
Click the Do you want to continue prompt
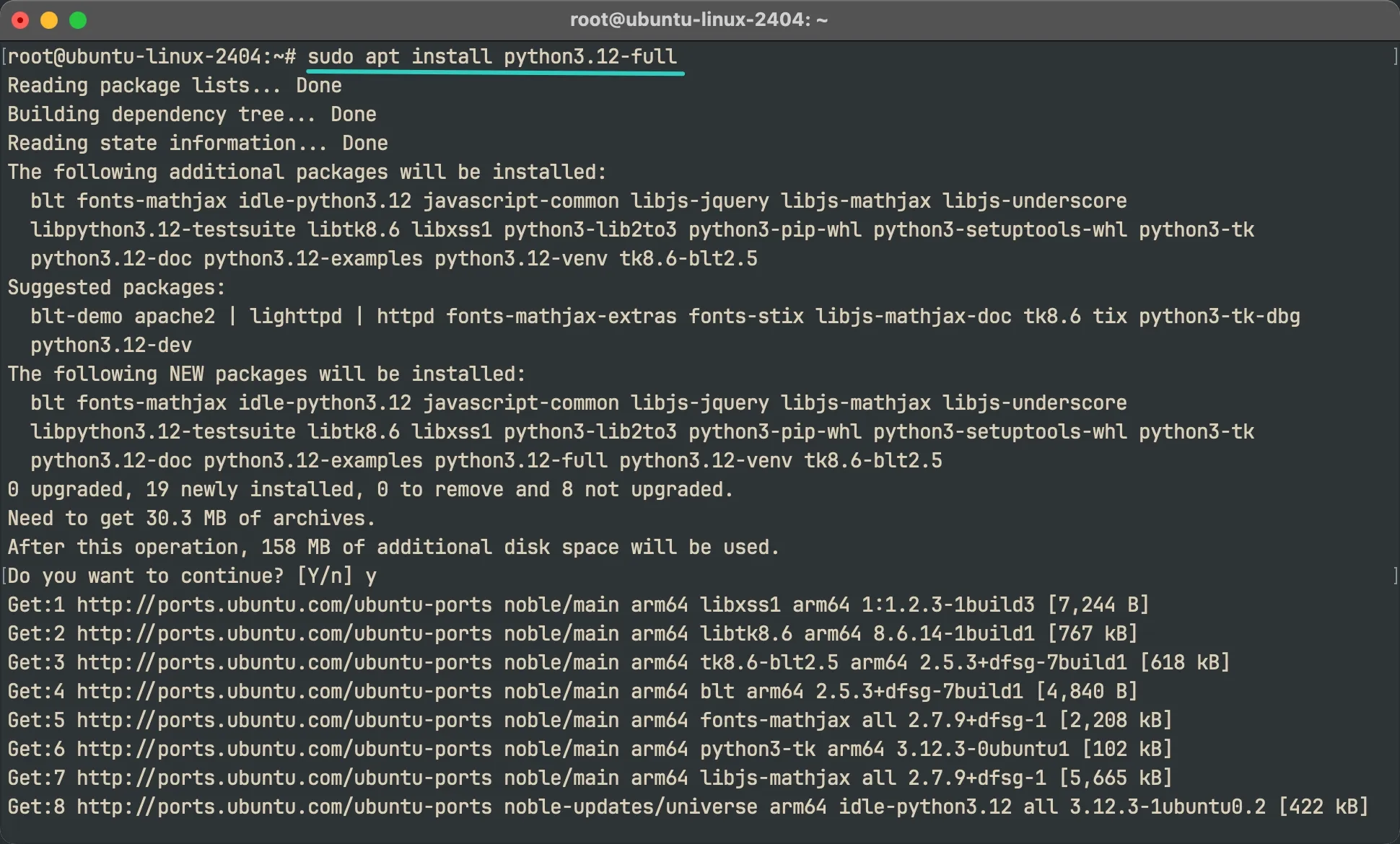coord(180,576)
